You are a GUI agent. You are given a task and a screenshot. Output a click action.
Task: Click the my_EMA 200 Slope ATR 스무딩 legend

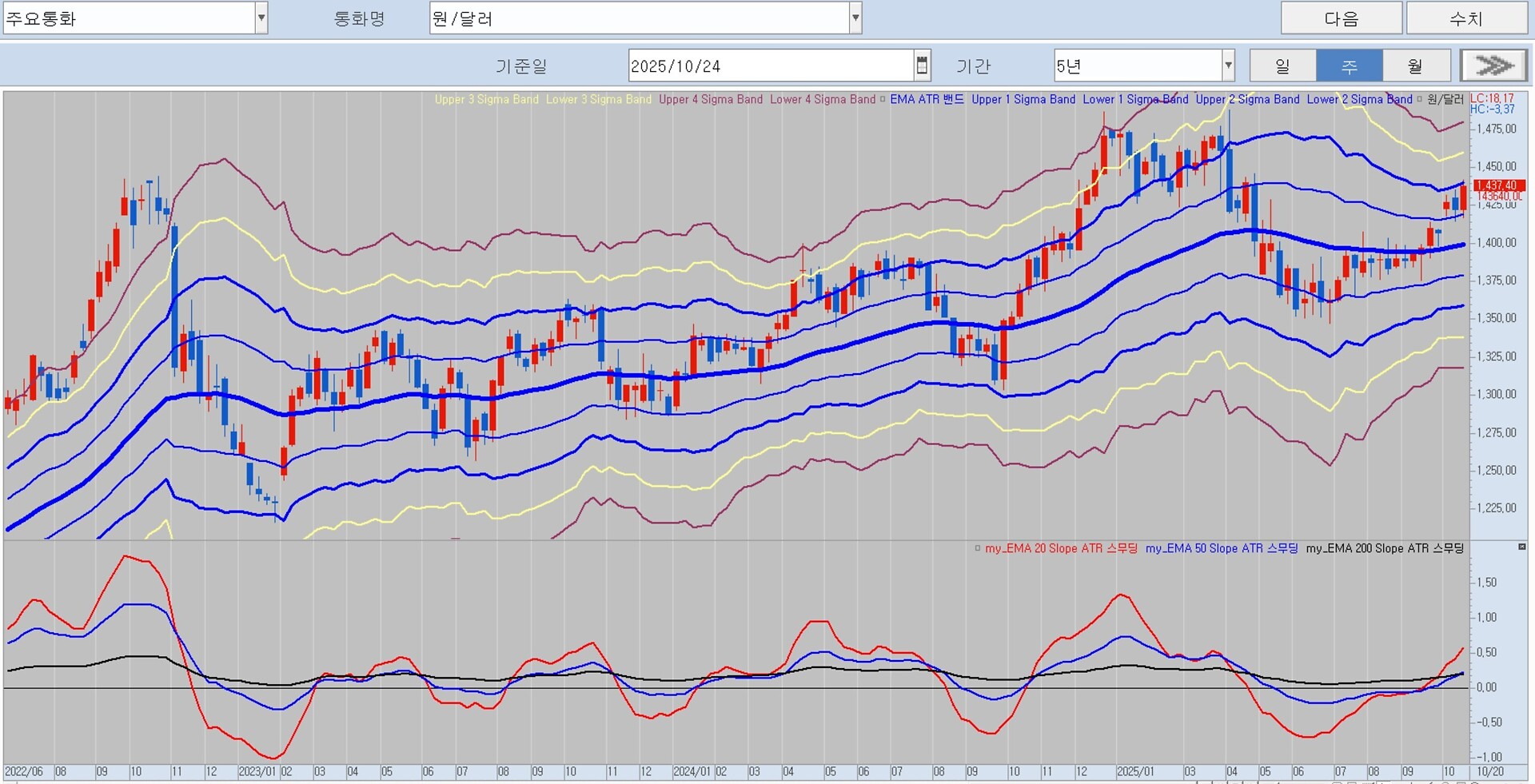click(1385, 548)
